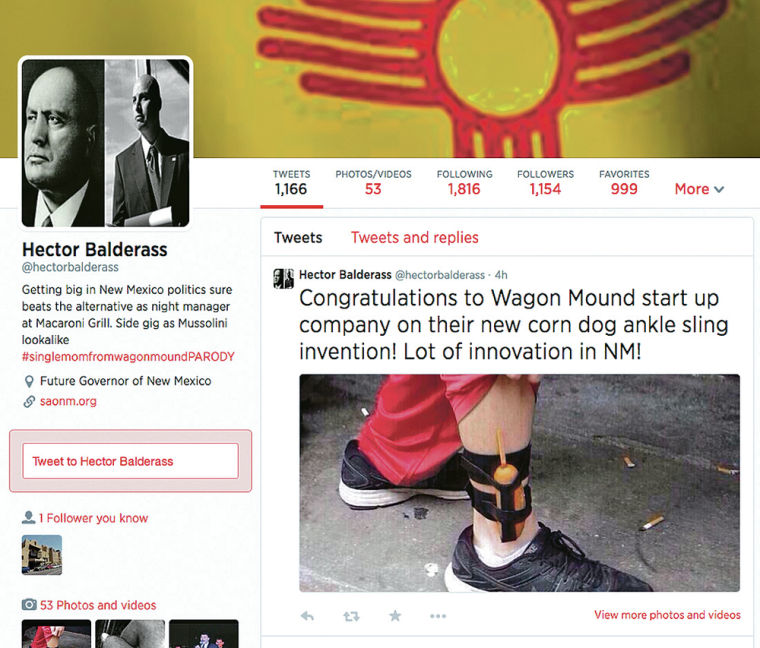The height and width of the screenshot is (648, 760).
Task: Open the Photos/Videos count of 53
Action: click(373, 183)
